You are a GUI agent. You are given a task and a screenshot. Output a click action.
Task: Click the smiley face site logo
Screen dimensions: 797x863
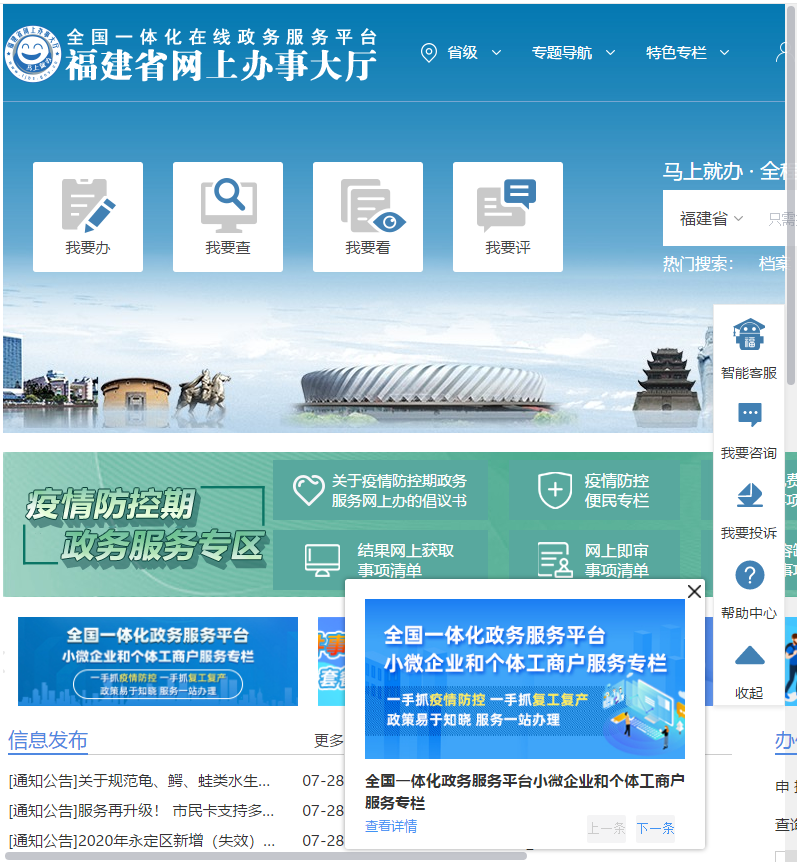pos(33,53)
